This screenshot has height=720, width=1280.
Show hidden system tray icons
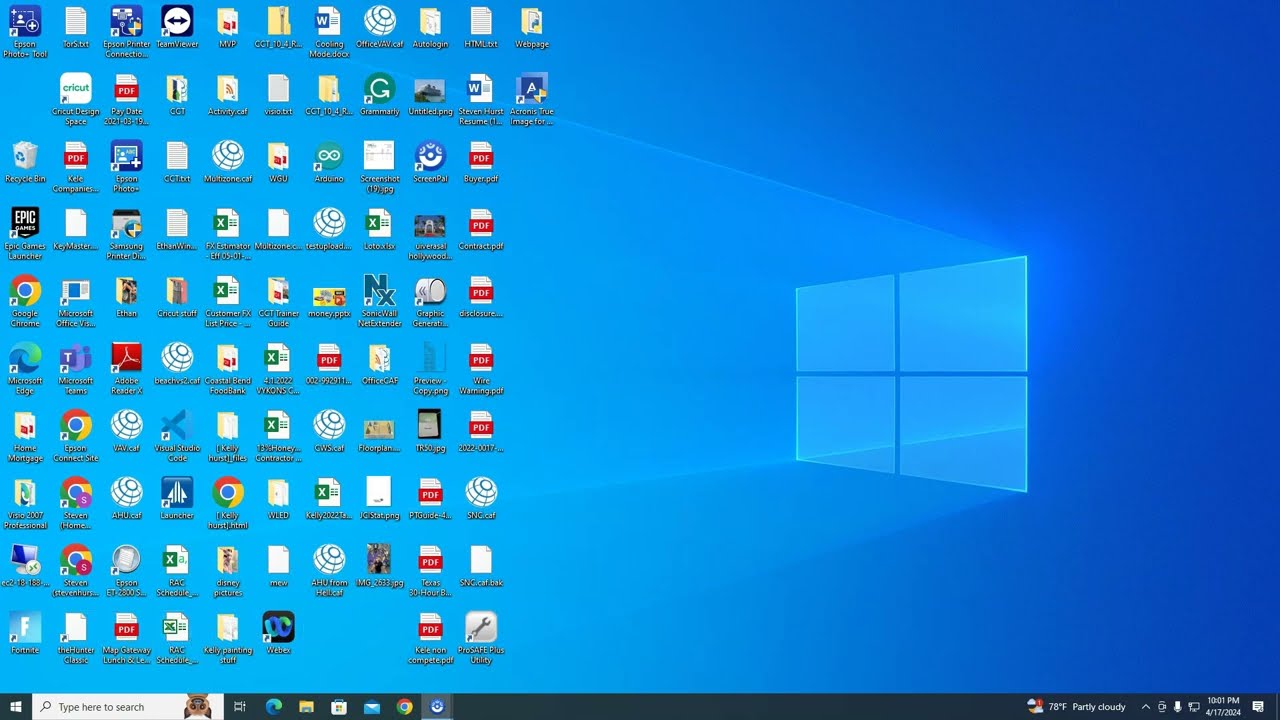(x=1146, y=707)
